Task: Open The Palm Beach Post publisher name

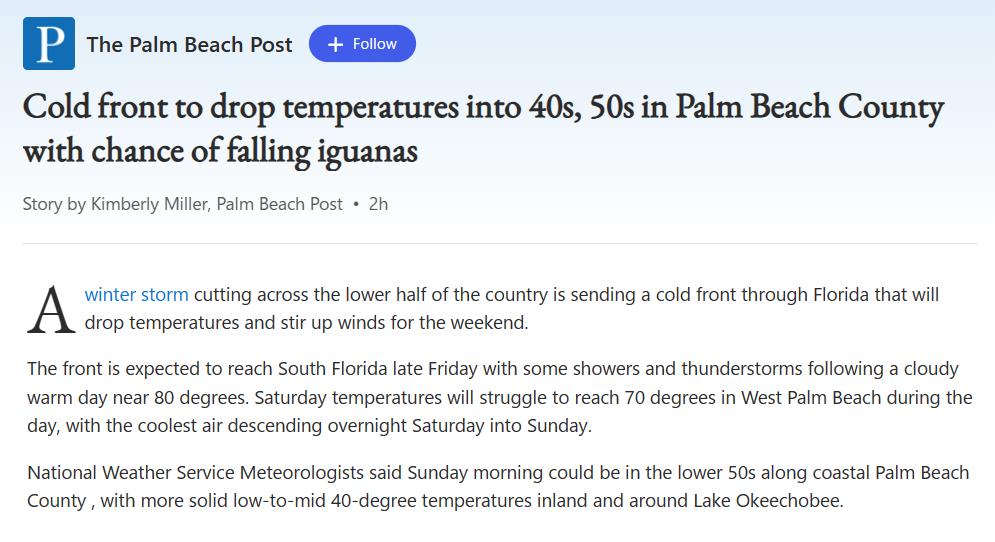Action: coord(189,44)
